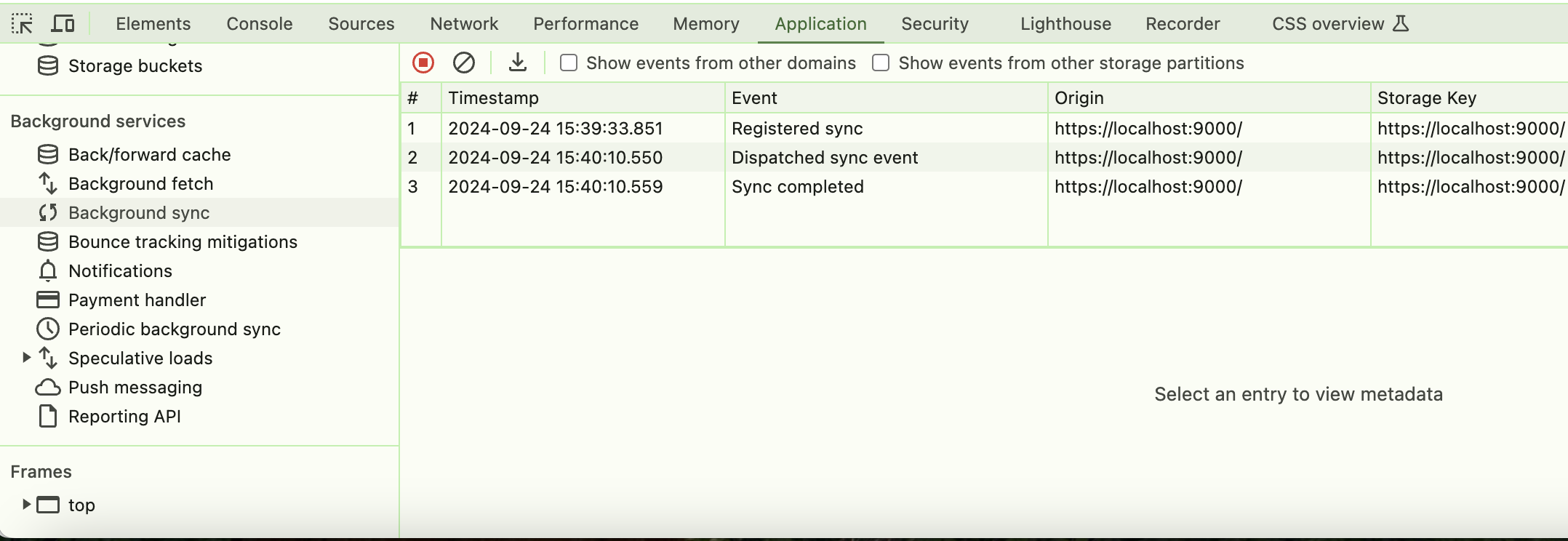This screenshot has width=1568, height=541.
Task: Clear the background sync events list
Action: coord(464,63)
